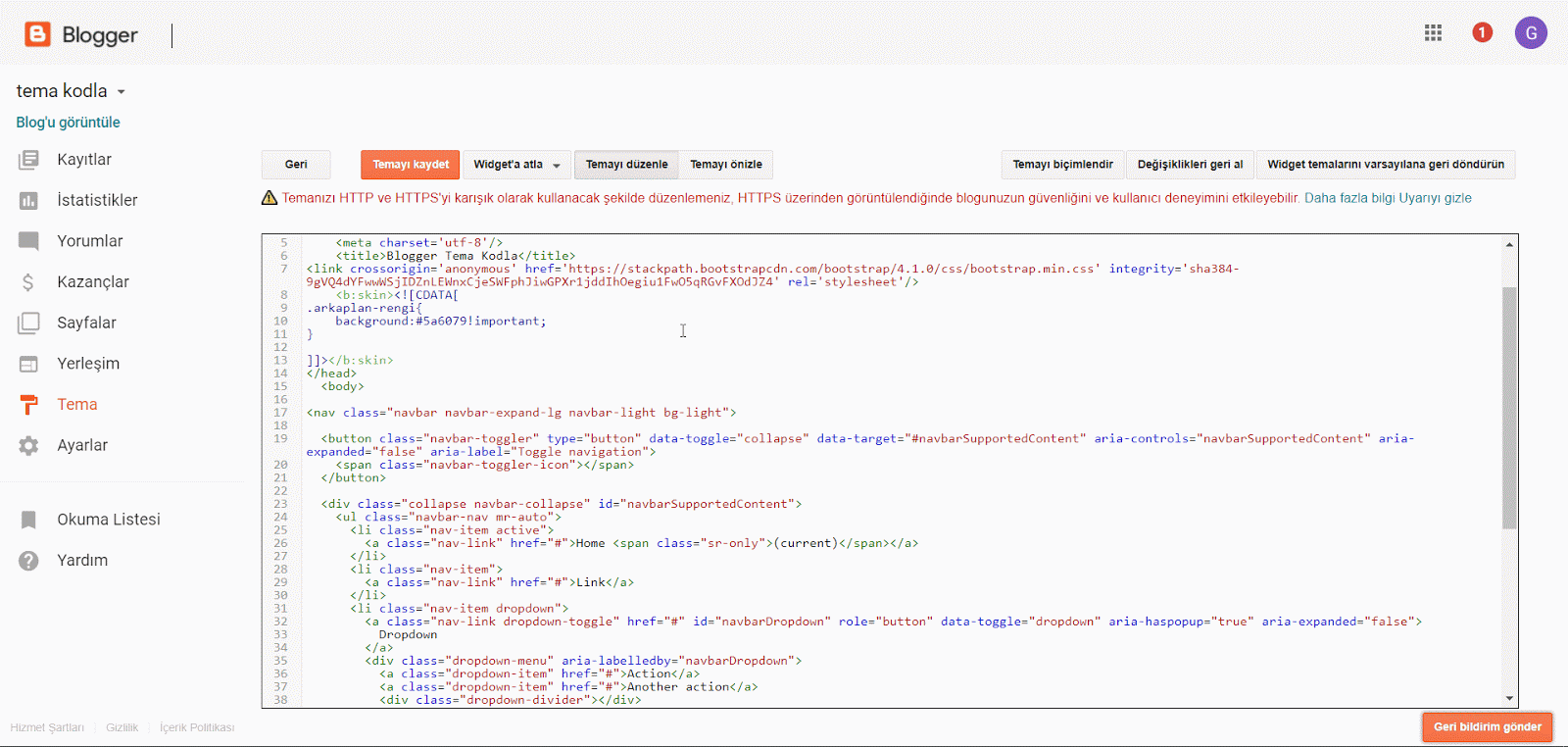
Task: Click the Yorumlar comment icon
Action: pos(28,241)
